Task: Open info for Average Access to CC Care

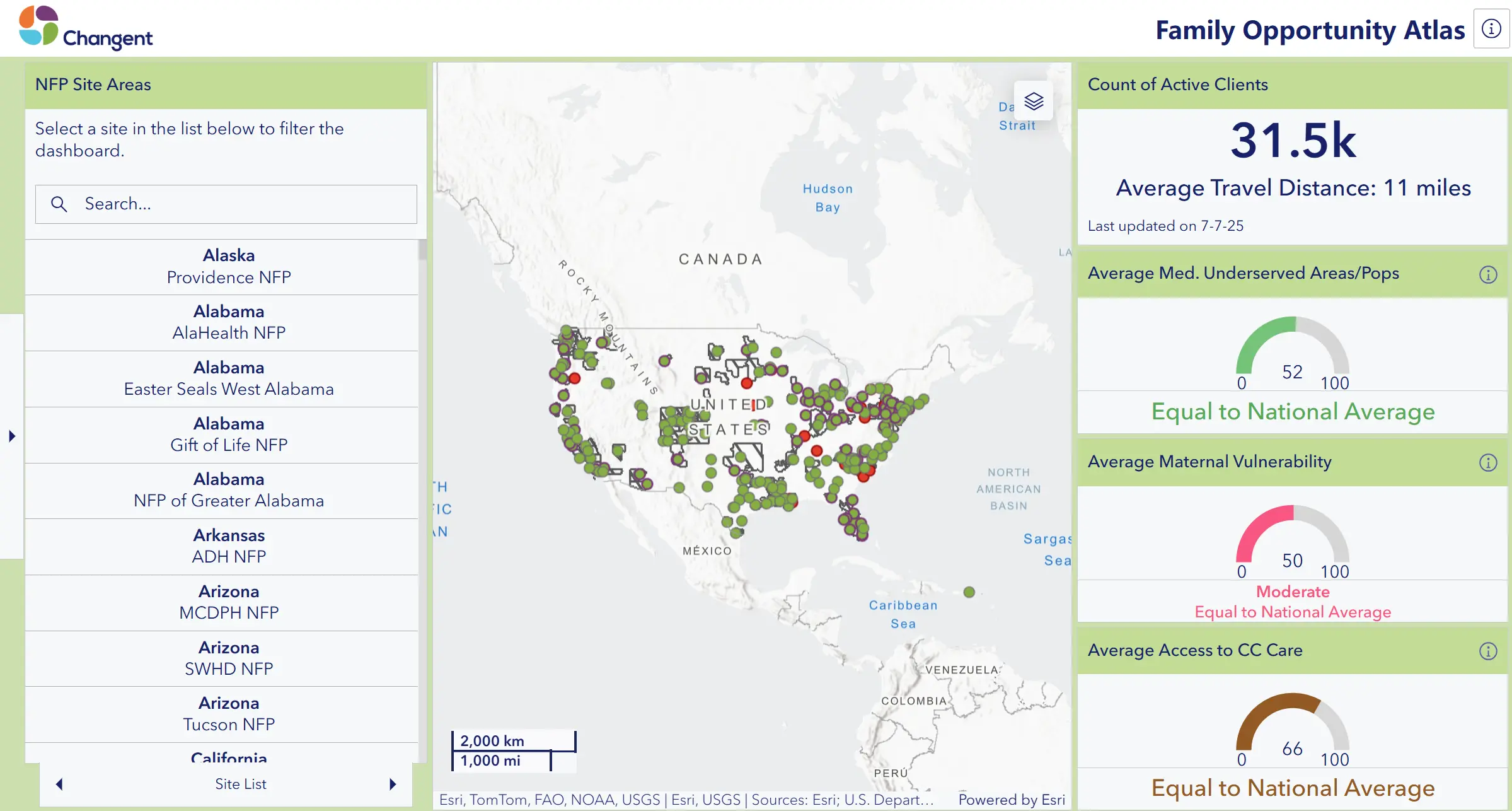Action: click(1488, 650)
